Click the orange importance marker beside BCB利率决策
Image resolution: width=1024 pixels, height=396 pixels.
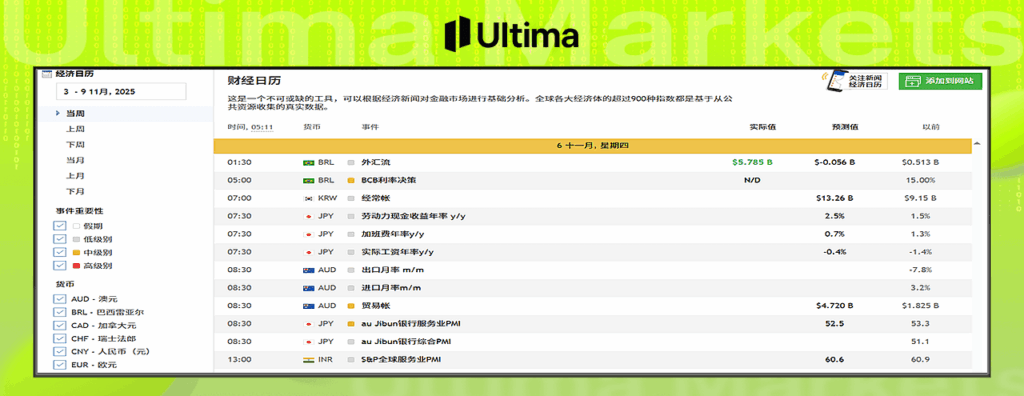351,180
